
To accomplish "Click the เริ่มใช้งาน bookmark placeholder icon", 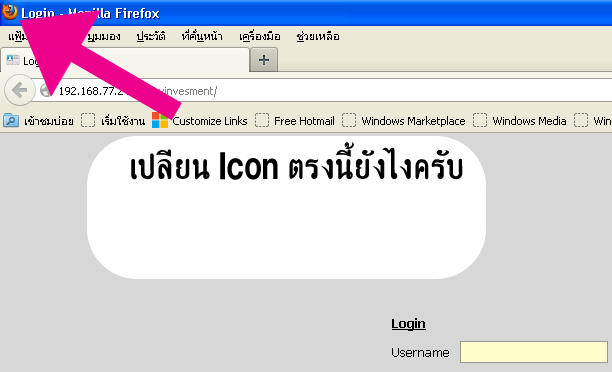I will [88, 120].
